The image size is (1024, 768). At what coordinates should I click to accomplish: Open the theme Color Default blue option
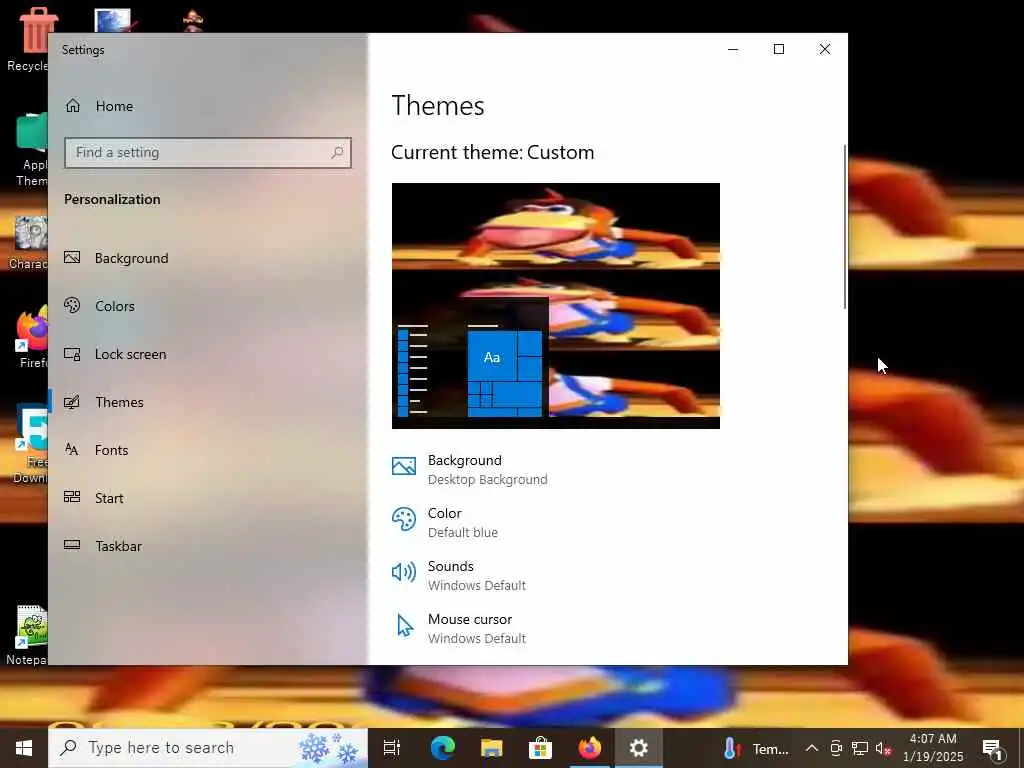click(445, 522)
